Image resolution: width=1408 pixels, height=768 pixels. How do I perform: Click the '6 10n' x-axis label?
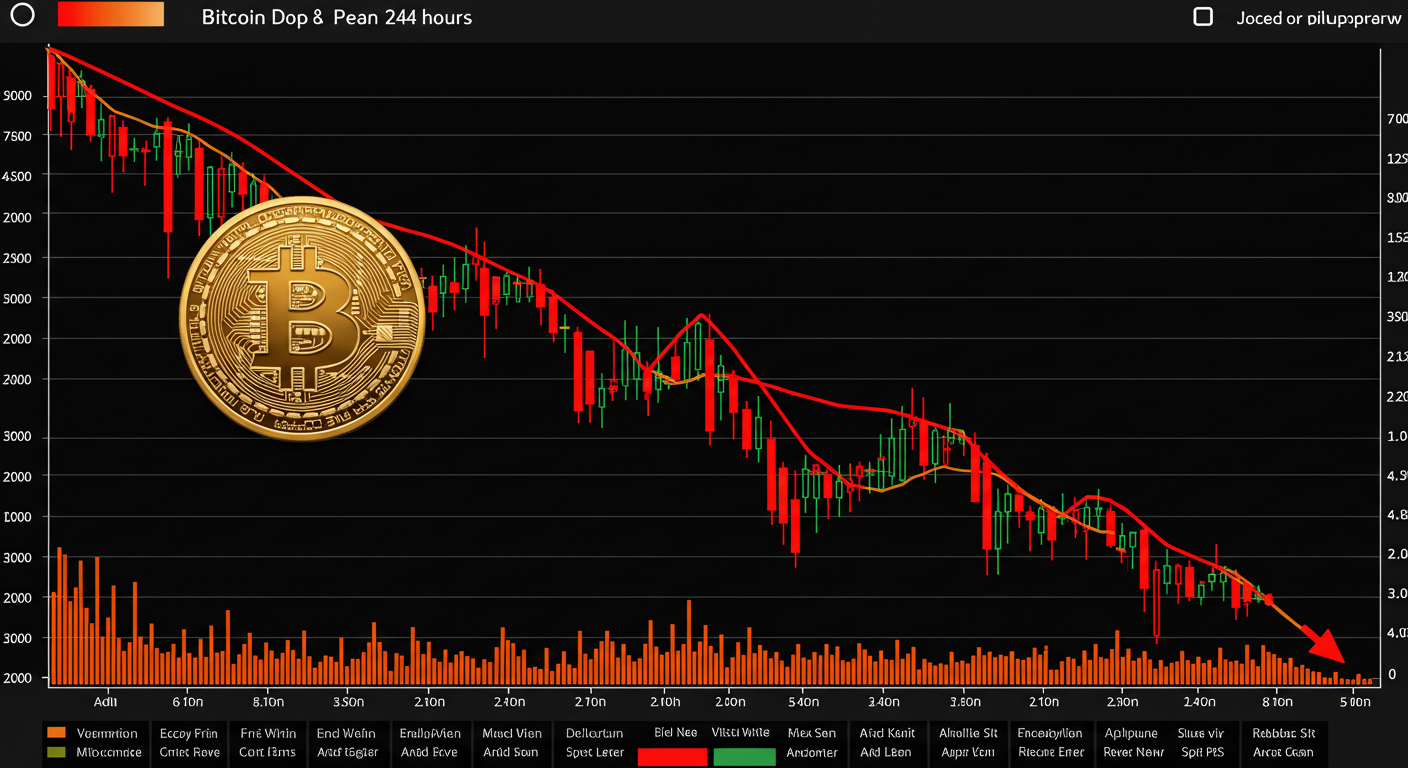(187, 702)
